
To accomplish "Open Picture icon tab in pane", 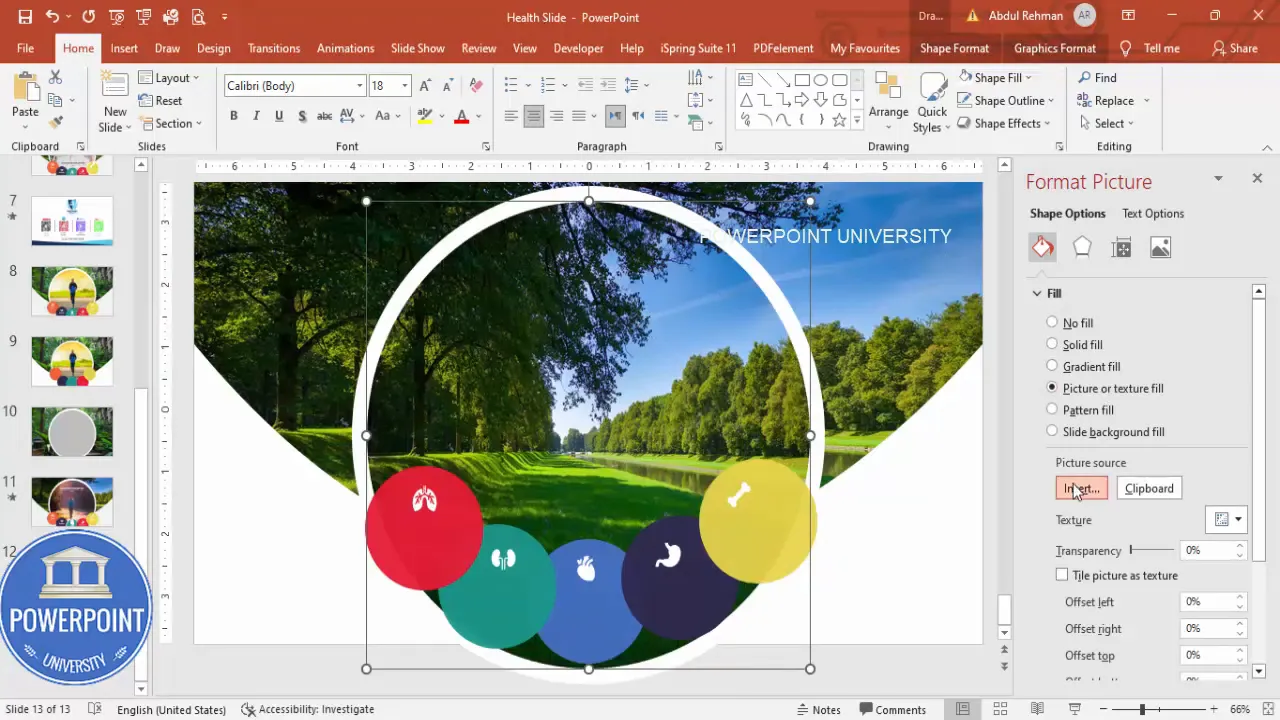I will pos(1160,247).
